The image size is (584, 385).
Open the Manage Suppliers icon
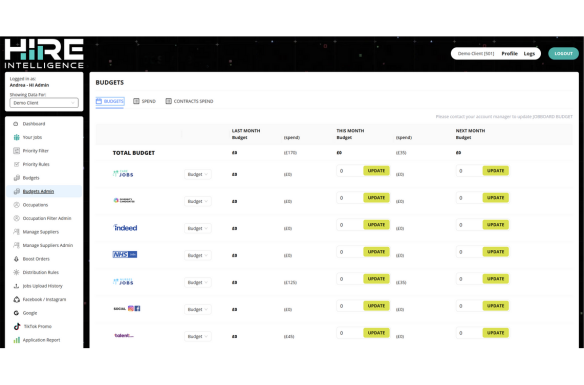[16, 232]
